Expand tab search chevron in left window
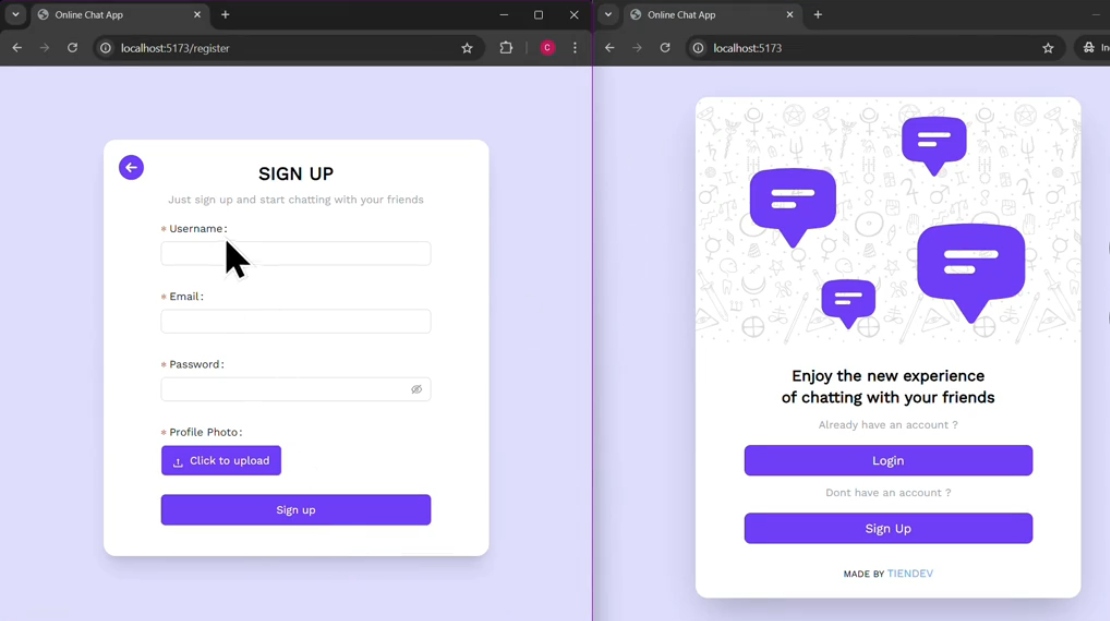 (x=16, y=15)
